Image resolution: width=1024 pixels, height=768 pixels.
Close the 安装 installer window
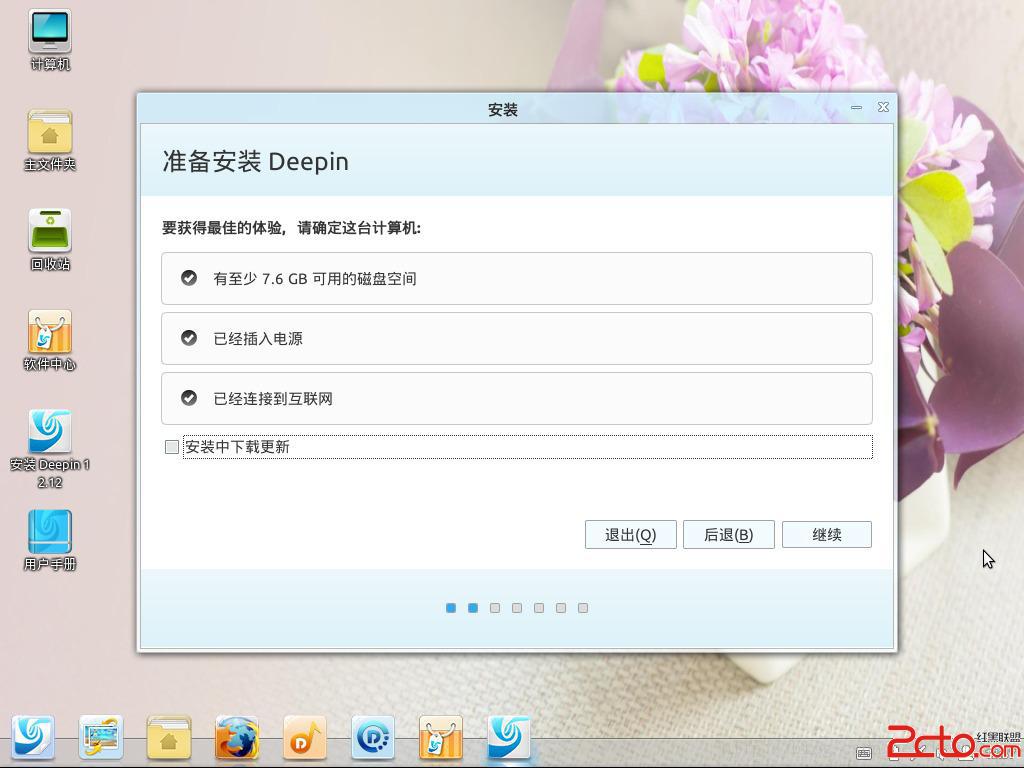883,107
